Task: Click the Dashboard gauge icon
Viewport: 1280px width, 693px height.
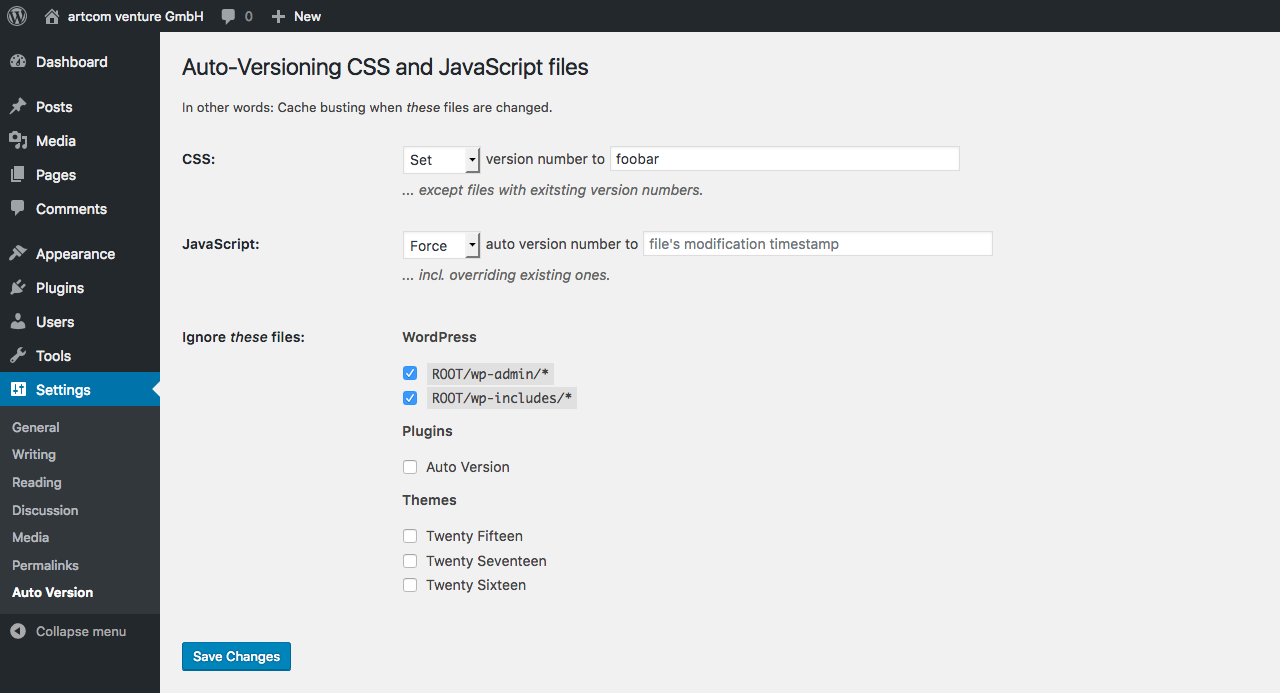Action: [18, 62]
